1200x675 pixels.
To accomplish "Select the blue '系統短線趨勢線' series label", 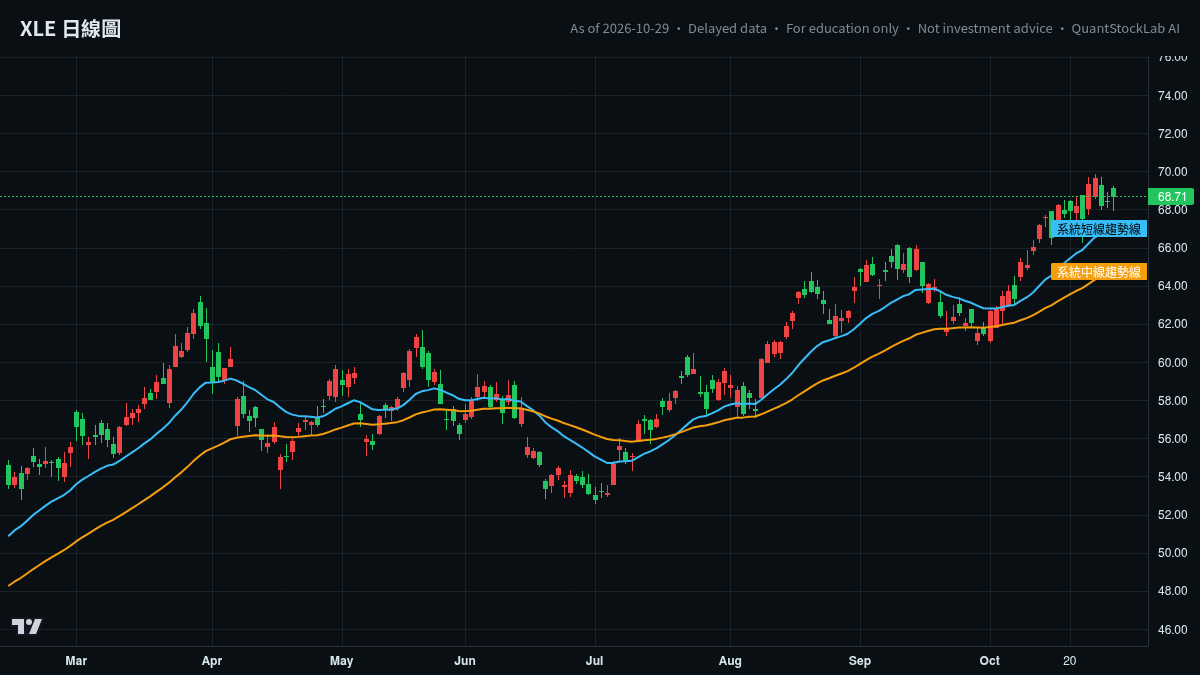I will coord(1098,229).
